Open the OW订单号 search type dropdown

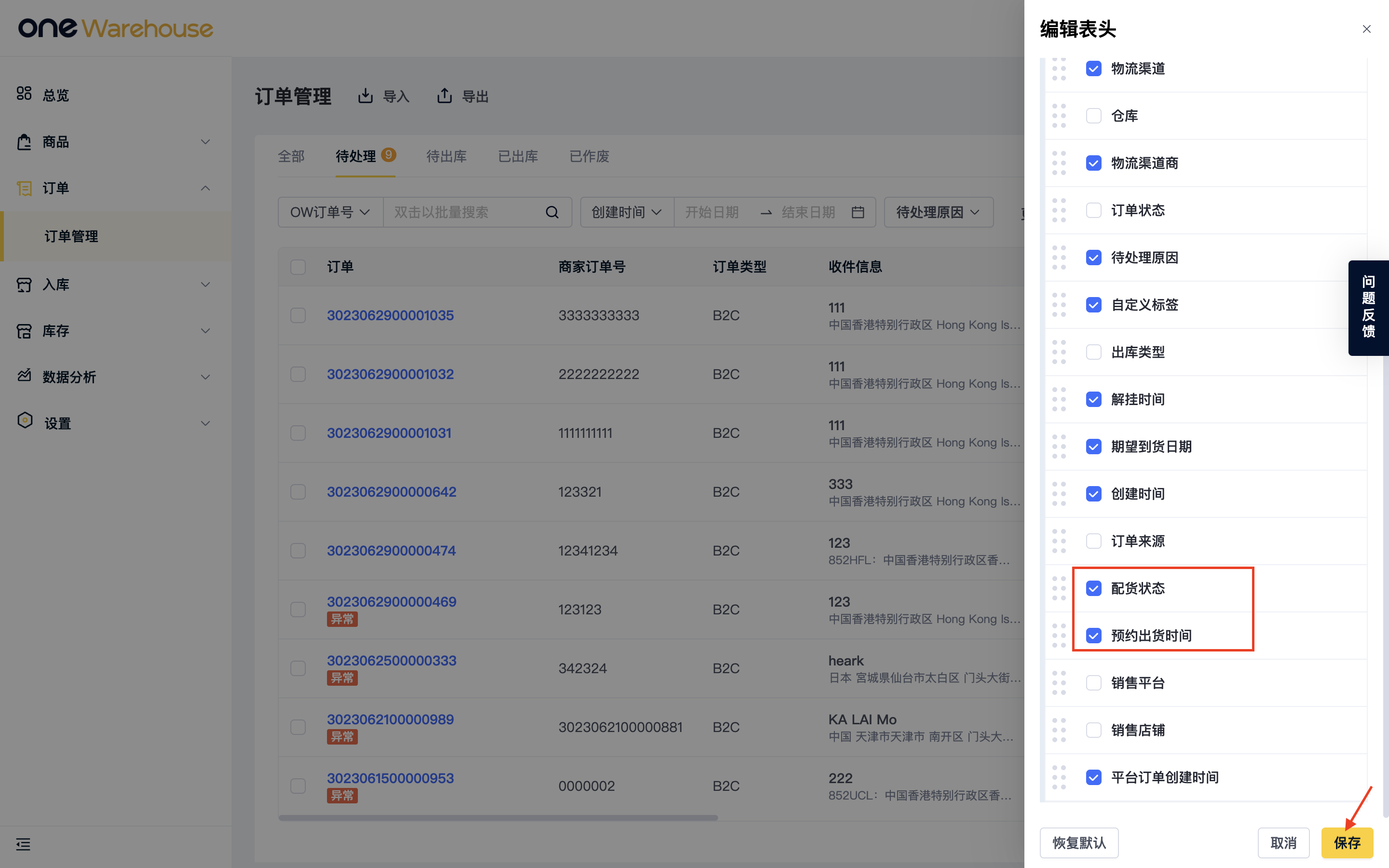click(x=330, y=212)
